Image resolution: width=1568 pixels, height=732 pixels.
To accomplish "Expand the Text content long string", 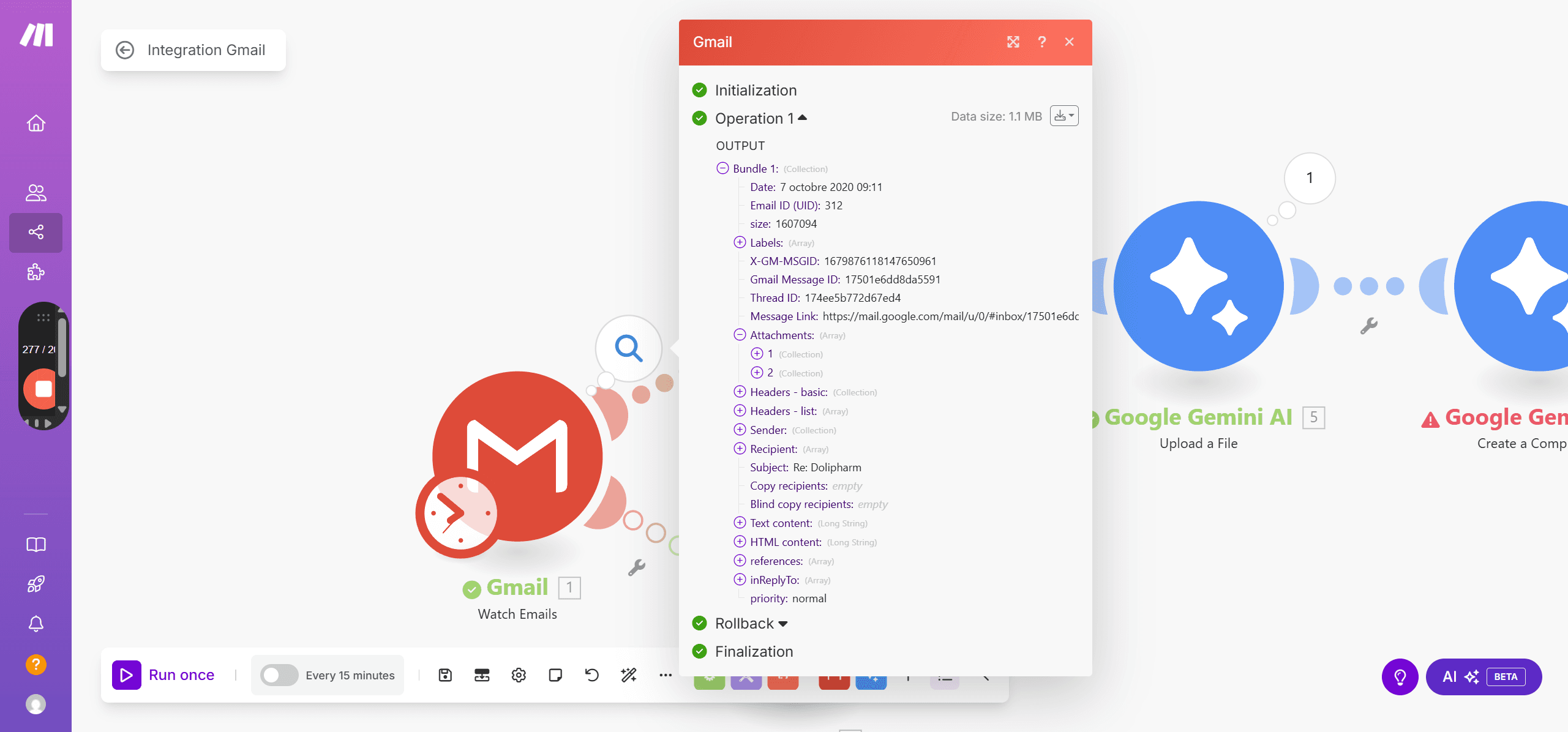I will [740, 523].
